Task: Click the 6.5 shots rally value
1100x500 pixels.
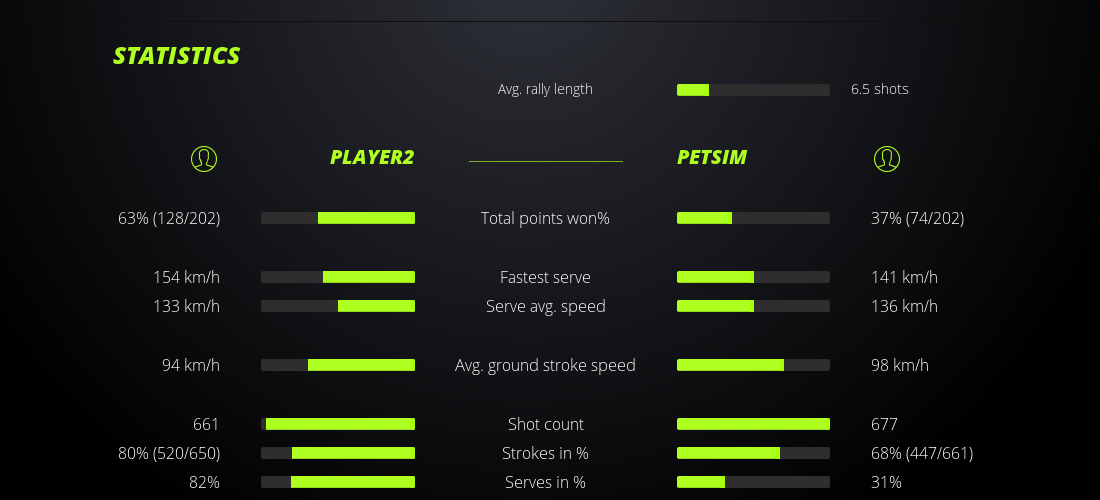Action: (x=880, y=89)
